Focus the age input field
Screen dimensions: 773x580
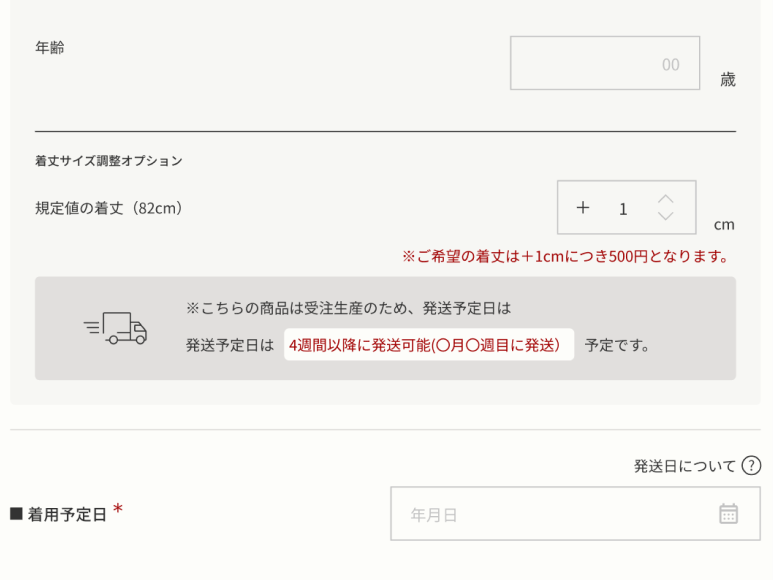click(604, 64)
